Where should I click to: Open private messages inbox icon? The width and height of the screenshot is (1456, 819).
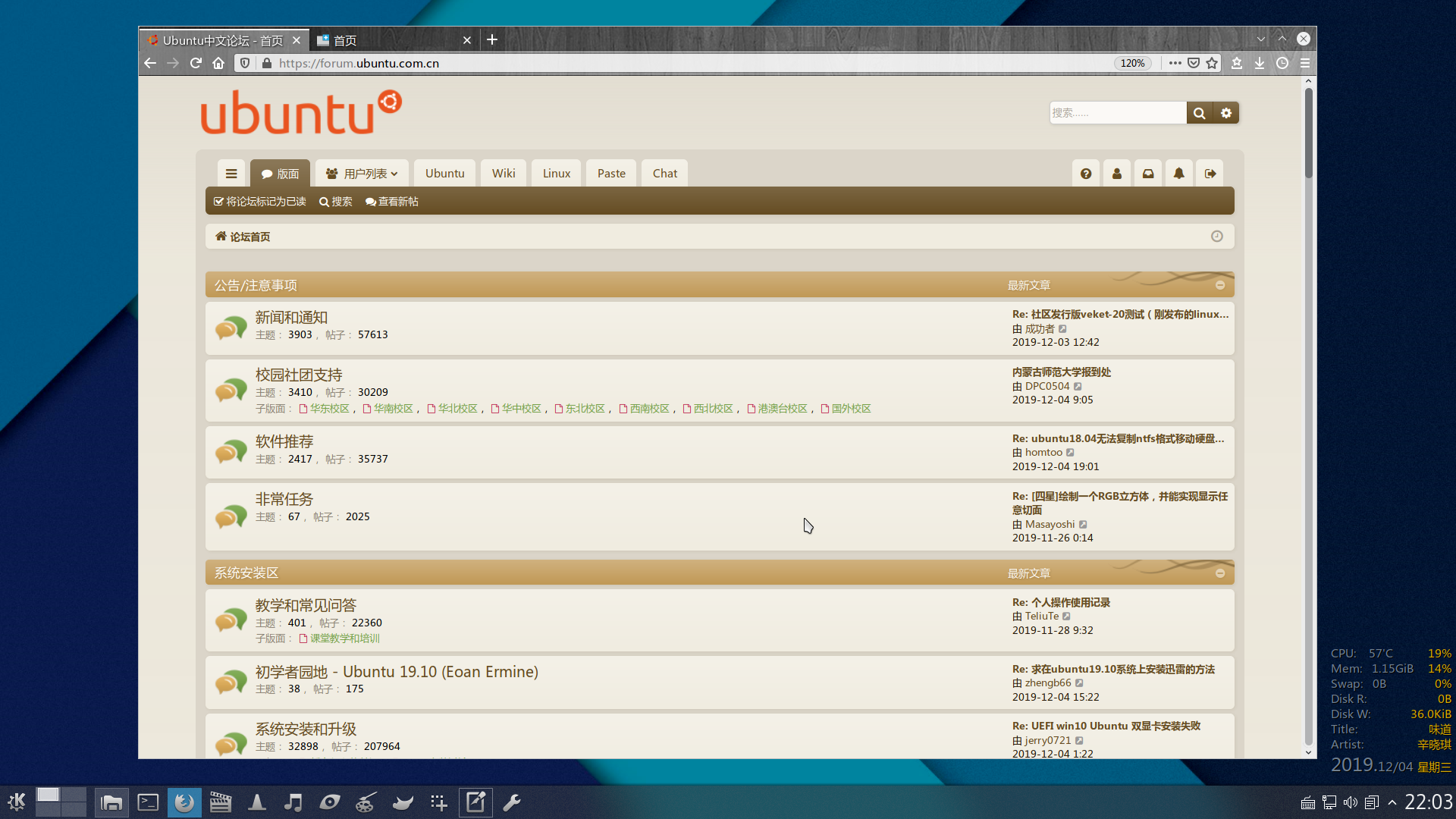(x=1148, y=174)
